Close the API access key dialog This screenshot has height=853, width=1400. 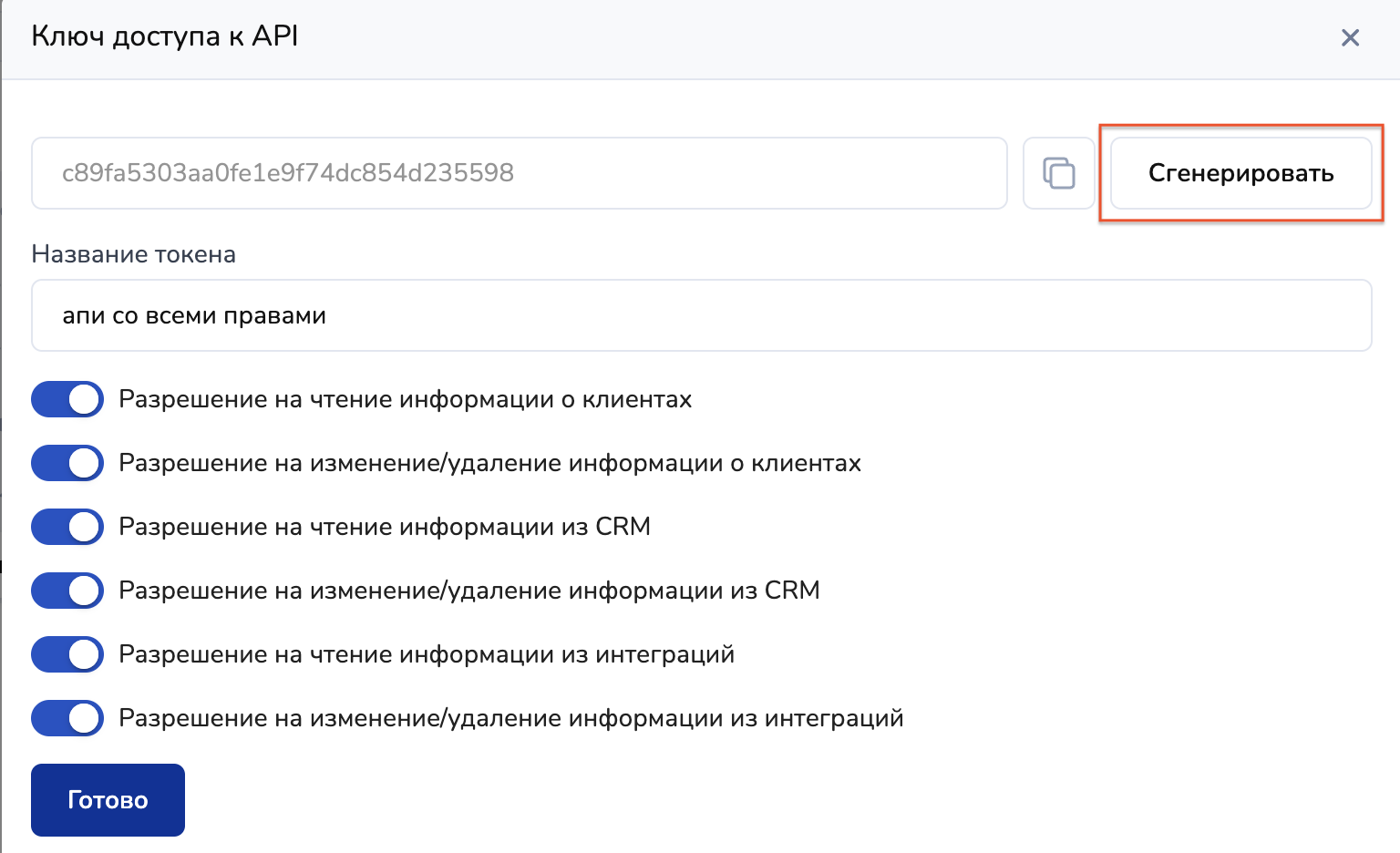(1350, 37)
